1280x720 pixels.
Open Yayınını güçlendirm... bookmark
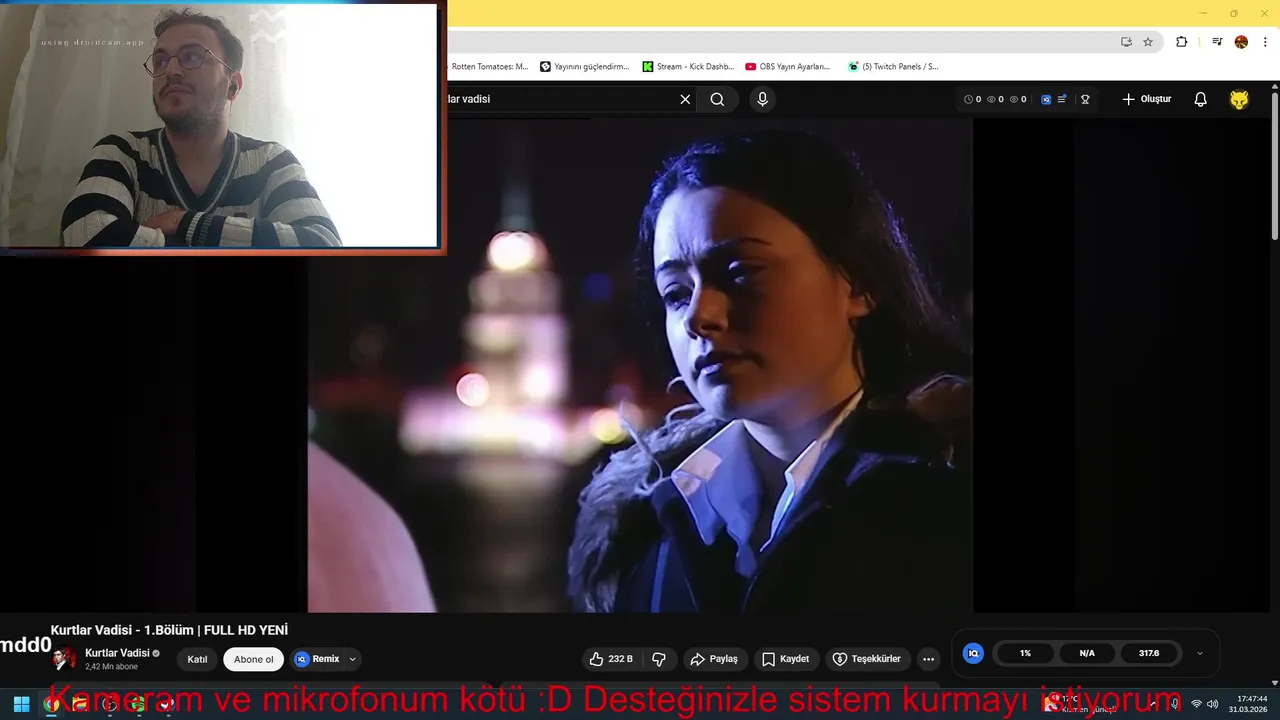585,67
